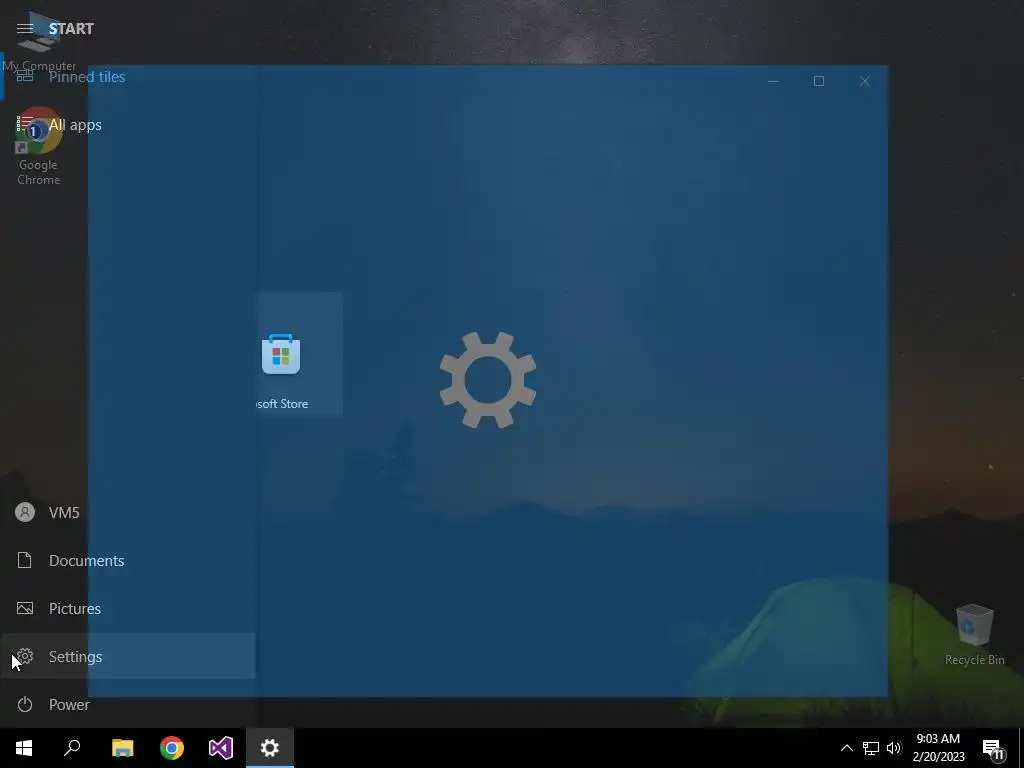Close the loading Settings window
The width and height of the screenshot is (1024, 768).
pyautogui.click(x=865, y=81)
